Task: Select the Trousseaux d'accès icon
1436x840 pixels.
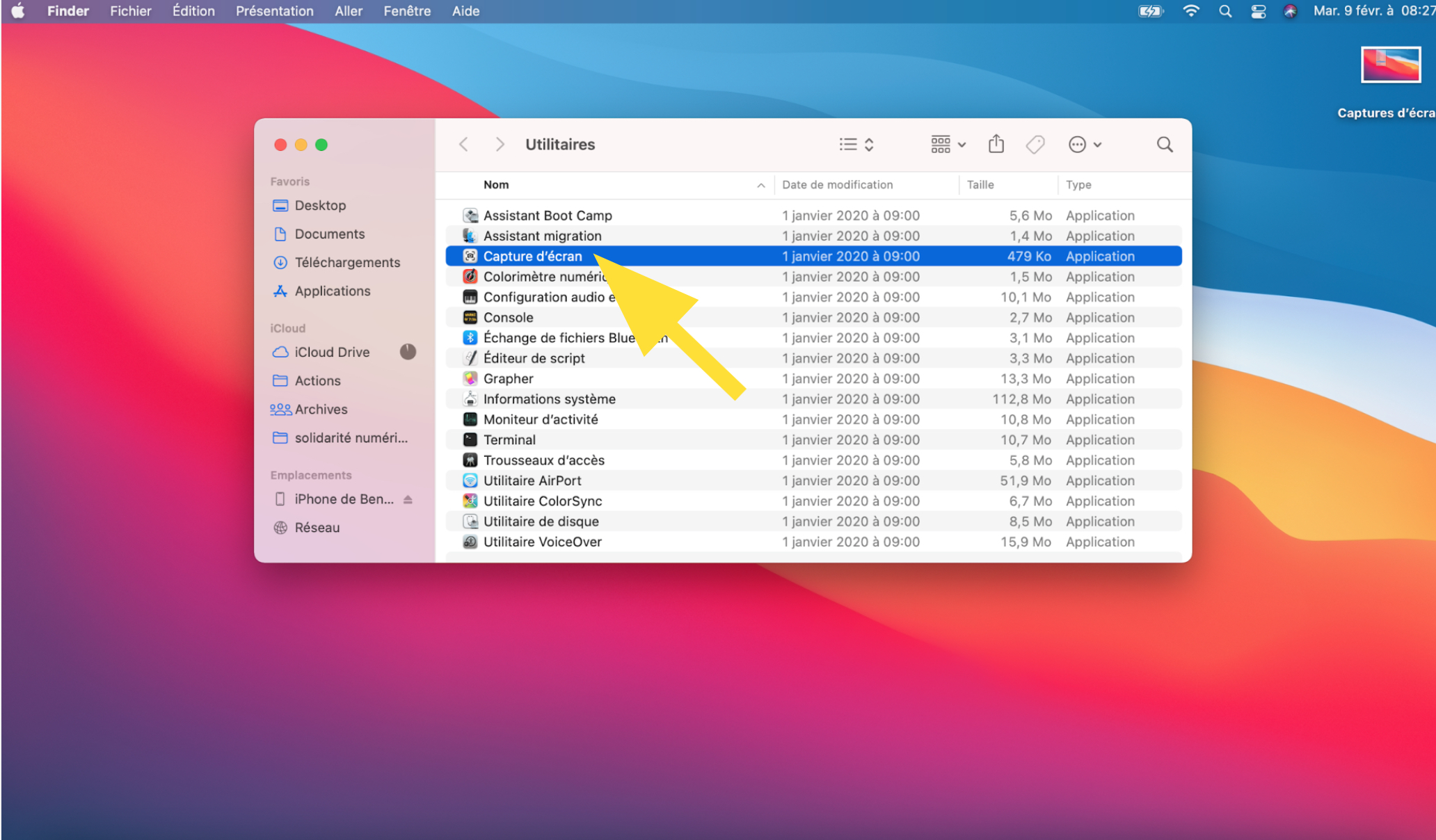Action: (470, 460)
